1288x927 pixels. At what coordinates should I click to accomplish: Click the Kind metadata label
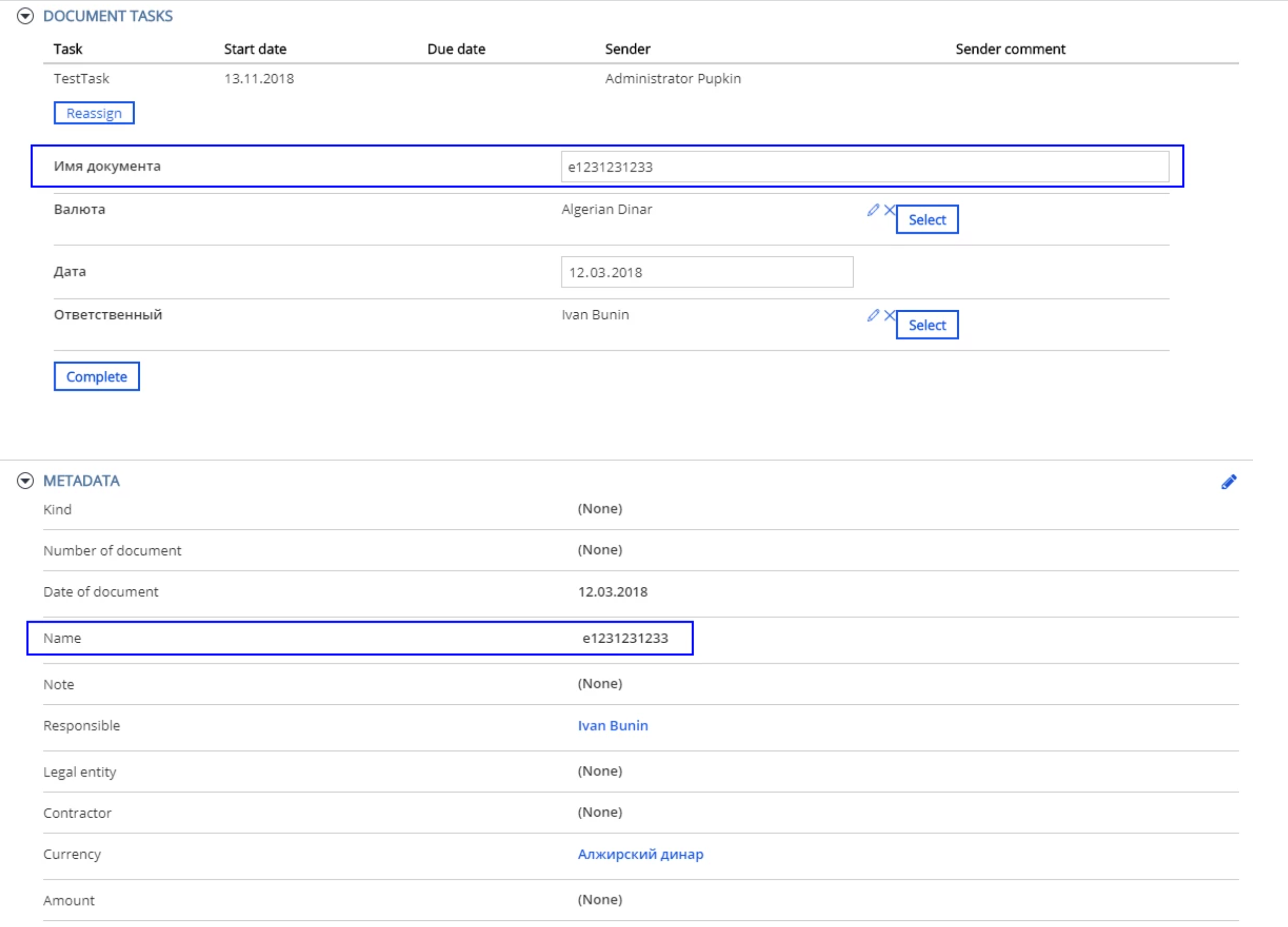(x=57, y=510)
